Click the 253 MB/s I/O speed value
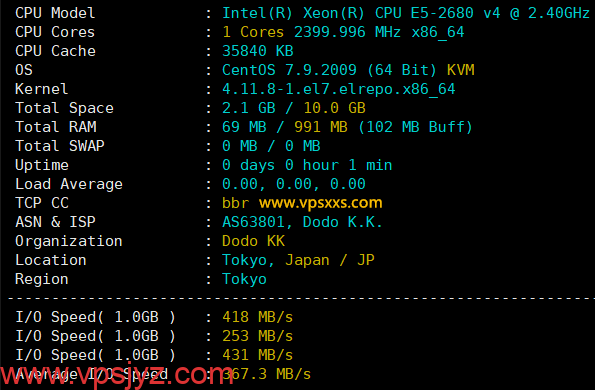This screenshot has width=595, height=390. [258, 336]
